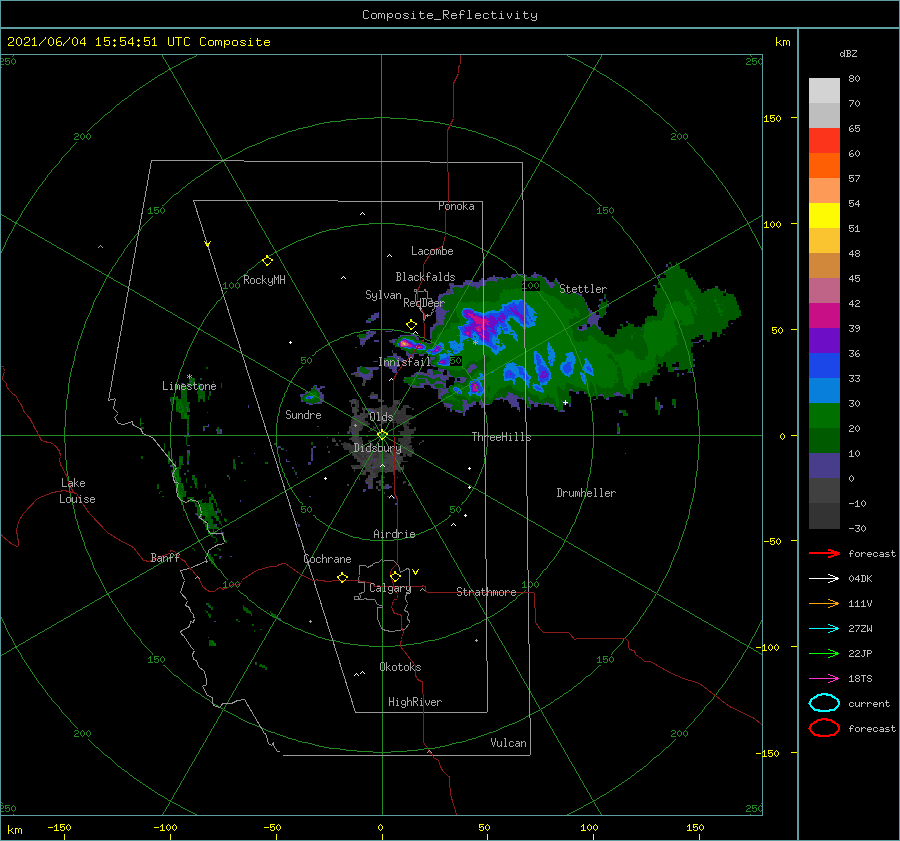Click the orange 57-60 dBZ swatch
The width and height of the screenshot is (900, 841).
824,166
